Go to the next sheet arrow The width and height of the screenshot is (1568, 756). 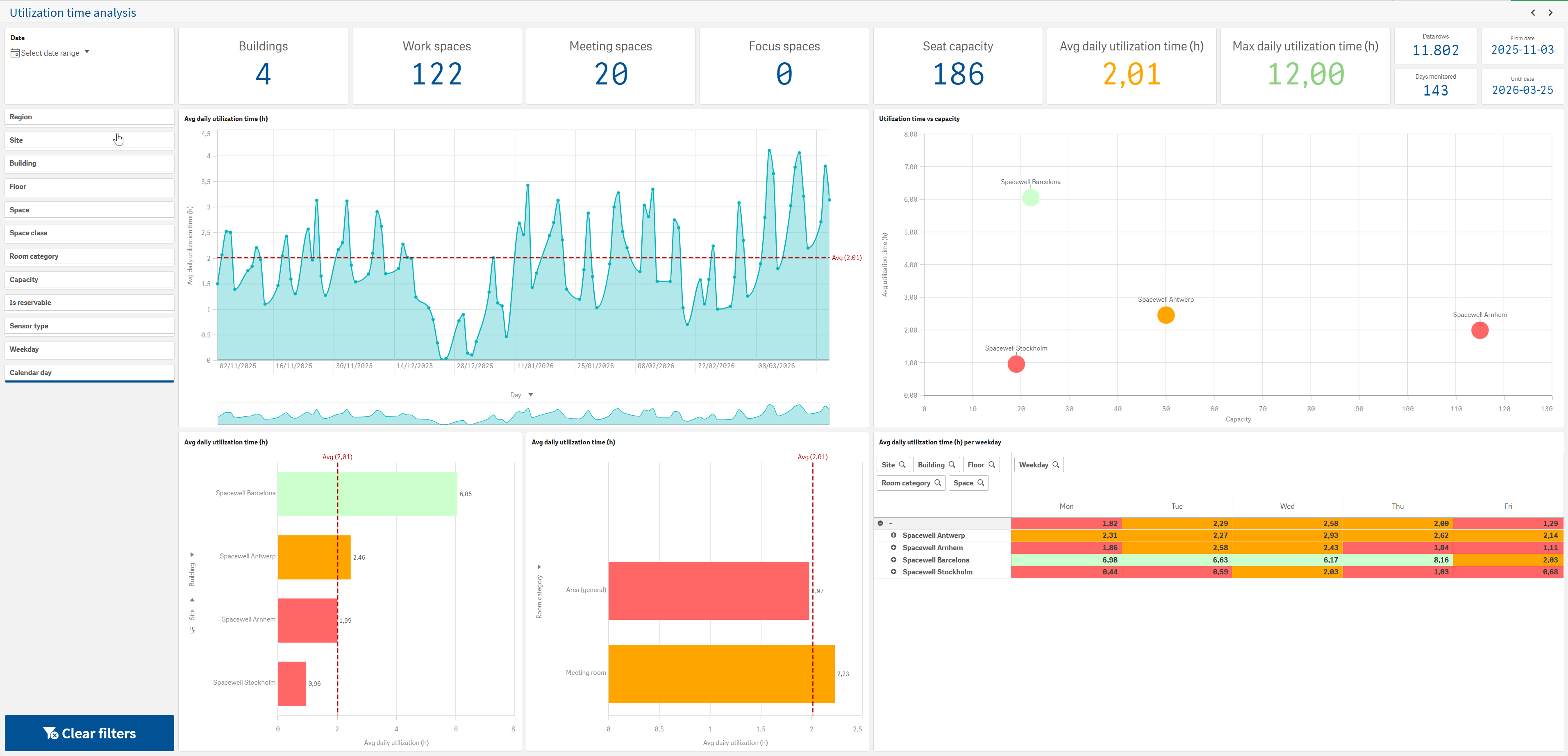1550,13
